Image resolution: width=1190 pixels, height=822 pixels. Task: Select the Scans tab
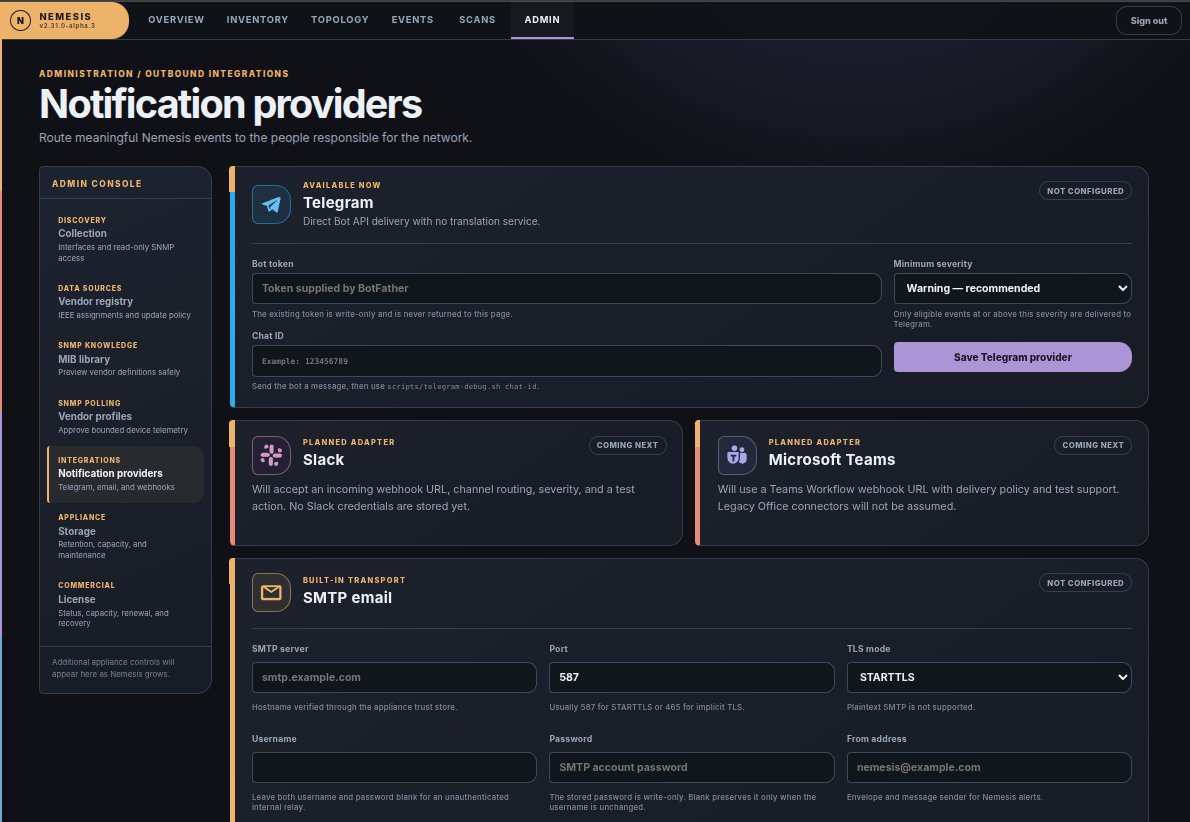coord(477,20)
